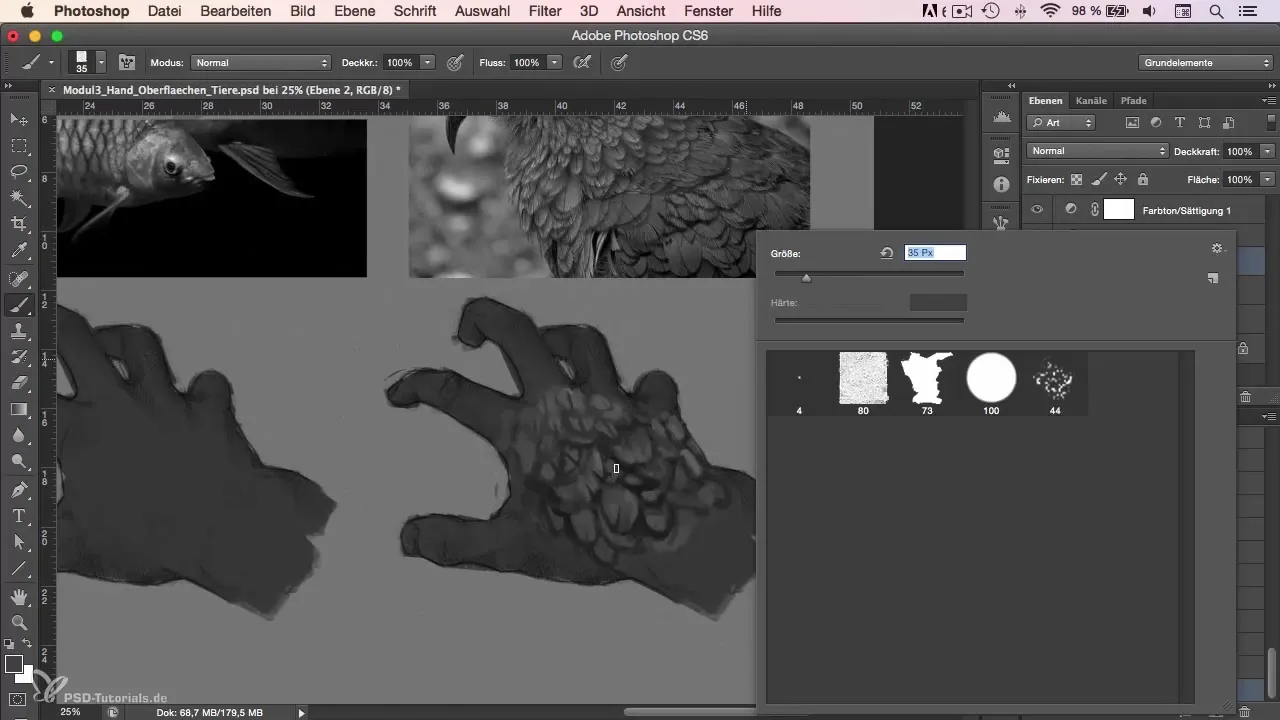The image size is (1280, 720).
Task: Open the Deckkr. opacity dropdown arrow
Action: click(428, 62)
